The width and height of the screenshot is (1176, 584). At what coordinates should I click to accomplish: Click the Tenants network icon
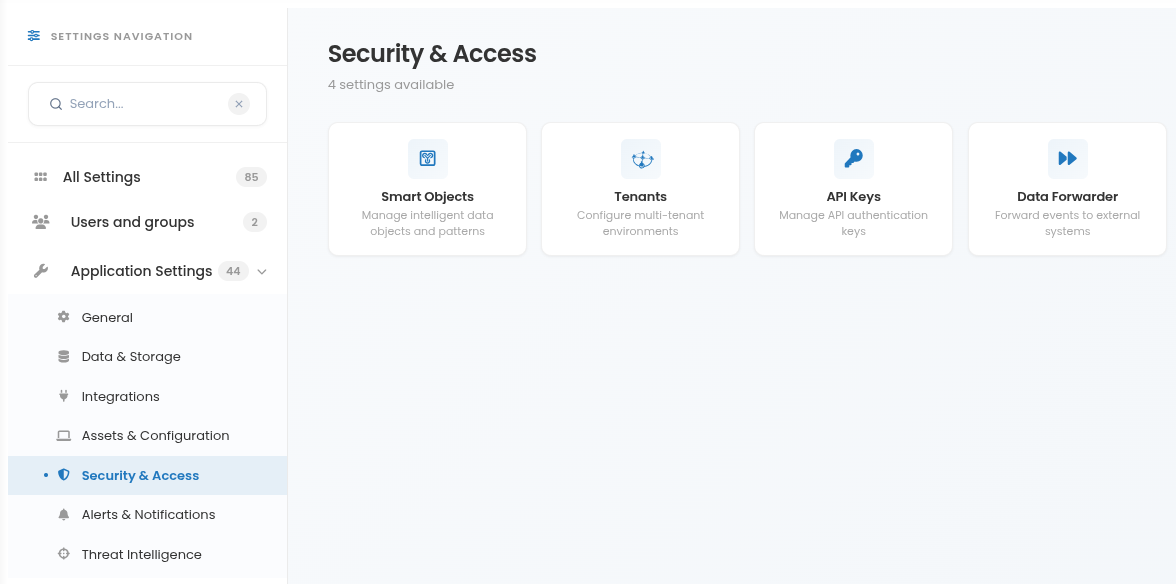tap(641, 158)
